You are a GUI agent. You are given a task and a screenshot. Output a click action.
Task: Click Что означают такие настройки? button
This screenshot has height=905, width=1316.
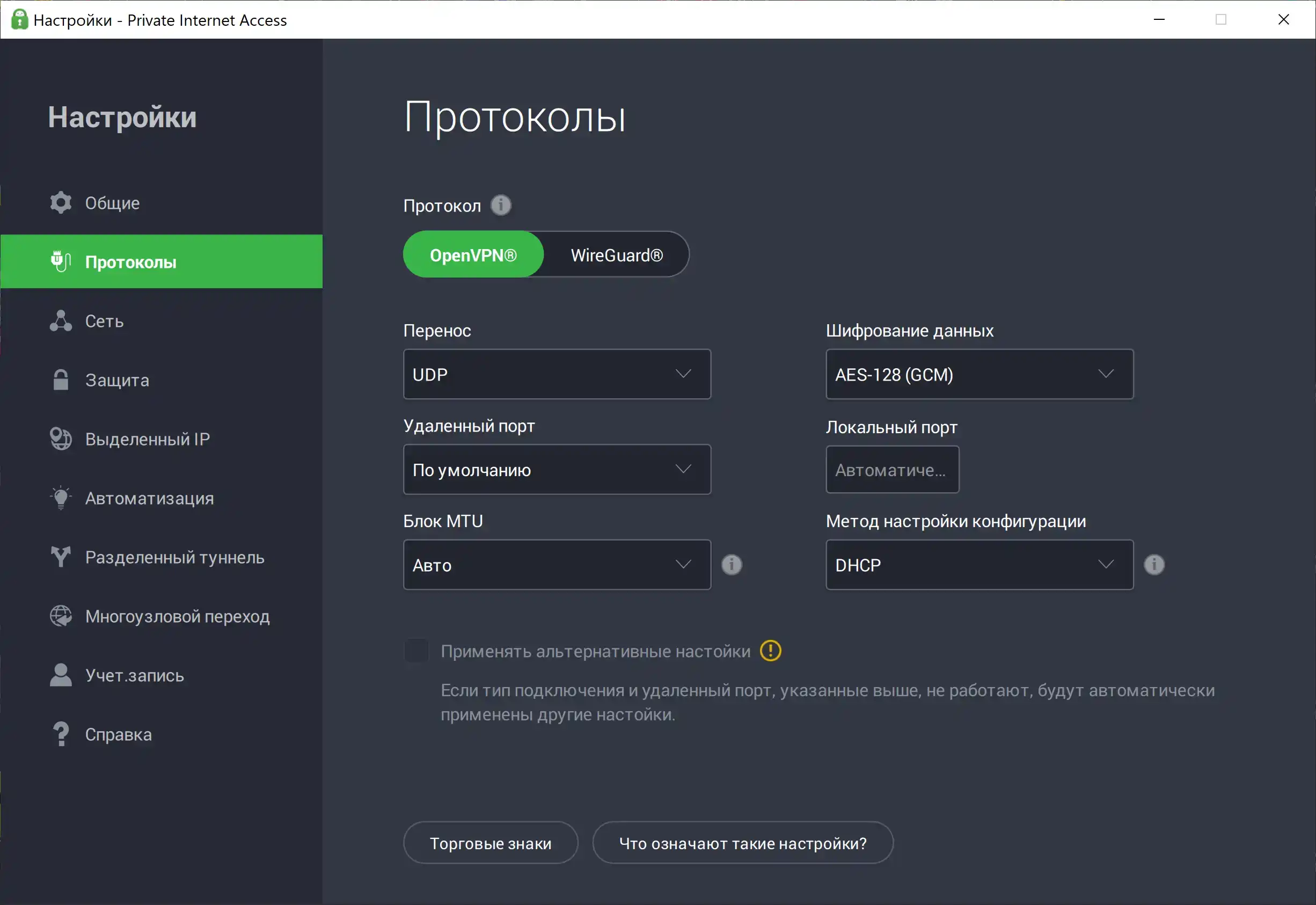point(743,843)
